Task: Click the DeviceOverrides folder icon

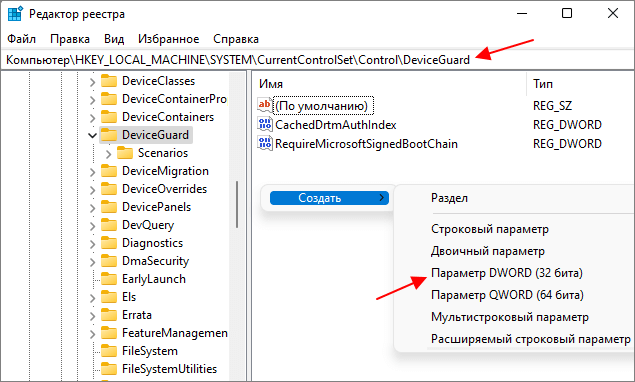Action: pos(109,189)
